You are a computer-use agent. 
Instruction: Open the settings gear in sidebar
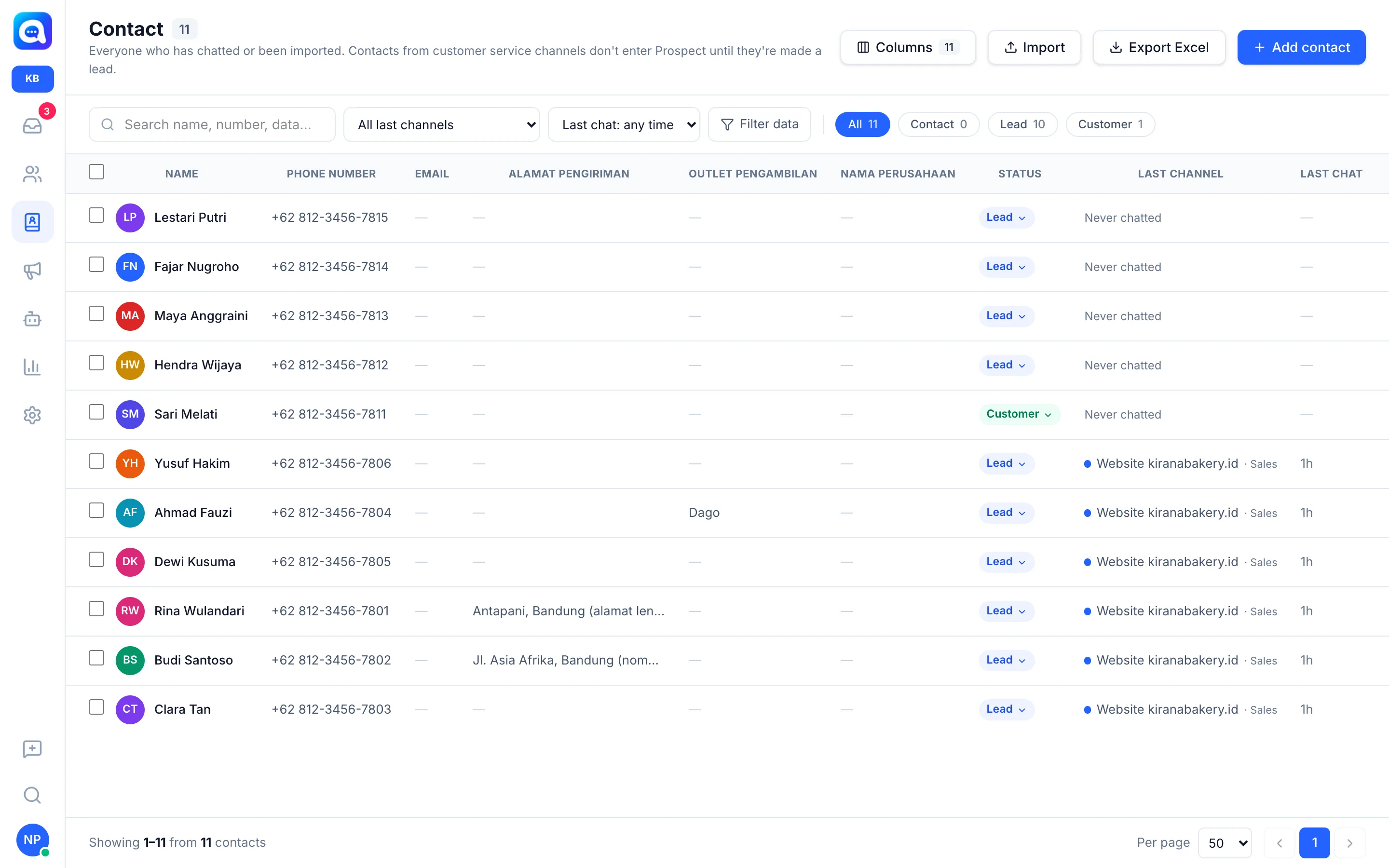(x=33, y=415)
